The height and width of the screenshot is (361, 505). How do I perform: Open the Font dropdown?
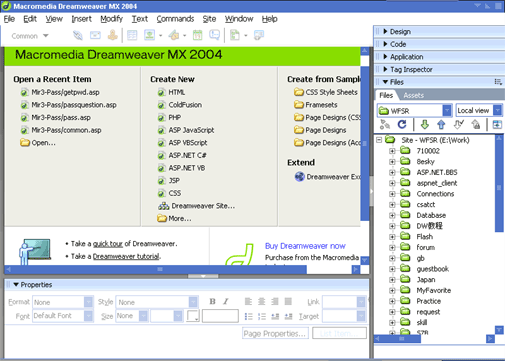88,316
